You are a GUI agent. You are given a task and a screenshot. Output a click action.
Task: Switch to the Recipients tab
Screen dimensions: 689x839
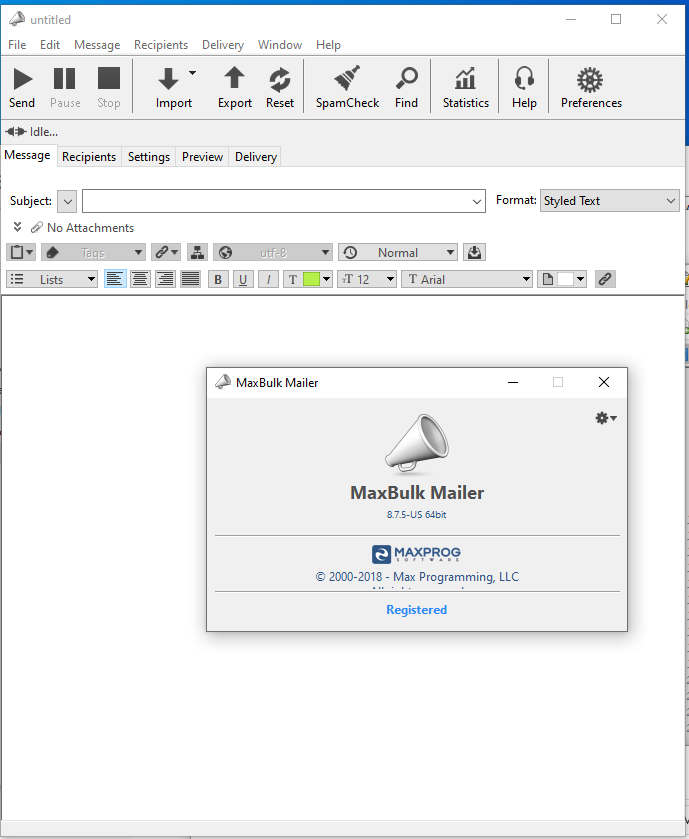coord(89,157)
